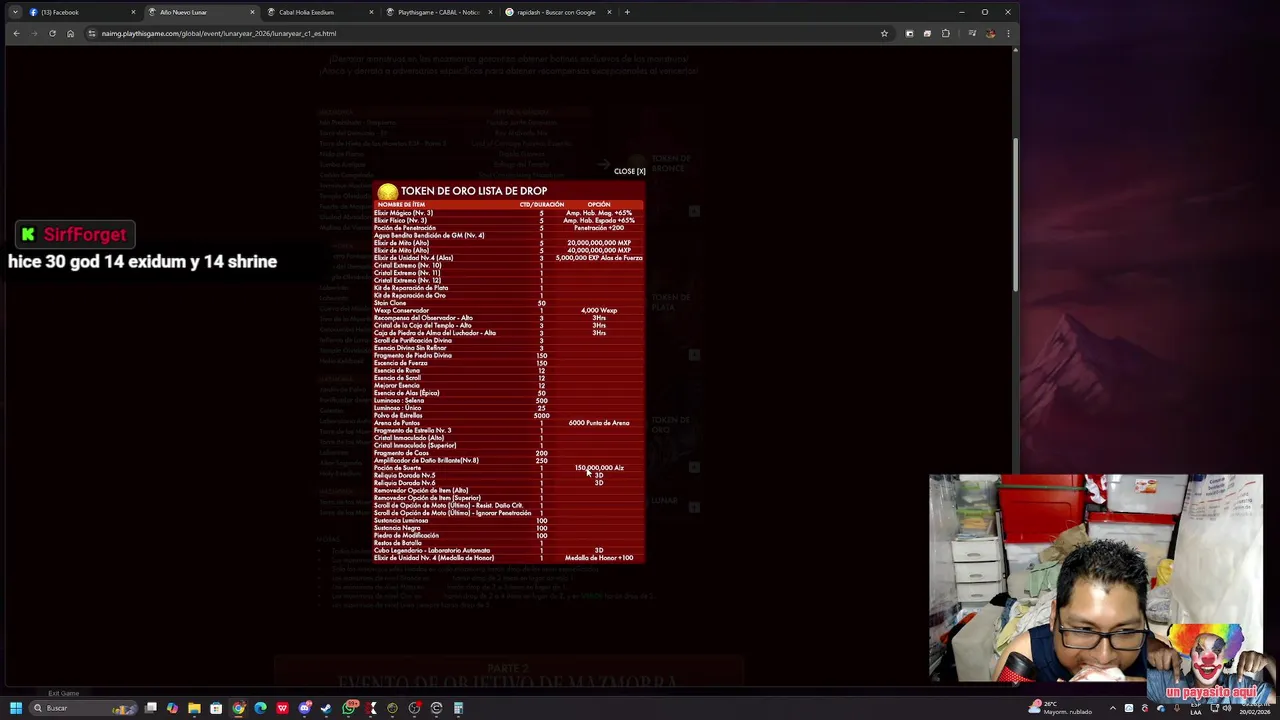Click the 'Stain Clone' item row
The width and height of the screenshot is (1280, 720).
[x=508, y=303]
